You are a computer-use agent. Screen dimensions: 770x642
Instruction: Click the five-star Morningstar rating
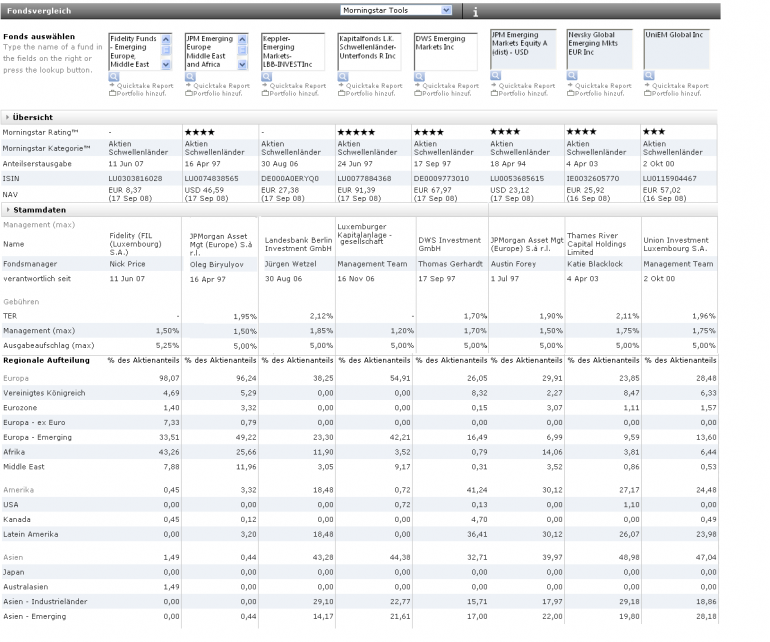coord(356,132)
